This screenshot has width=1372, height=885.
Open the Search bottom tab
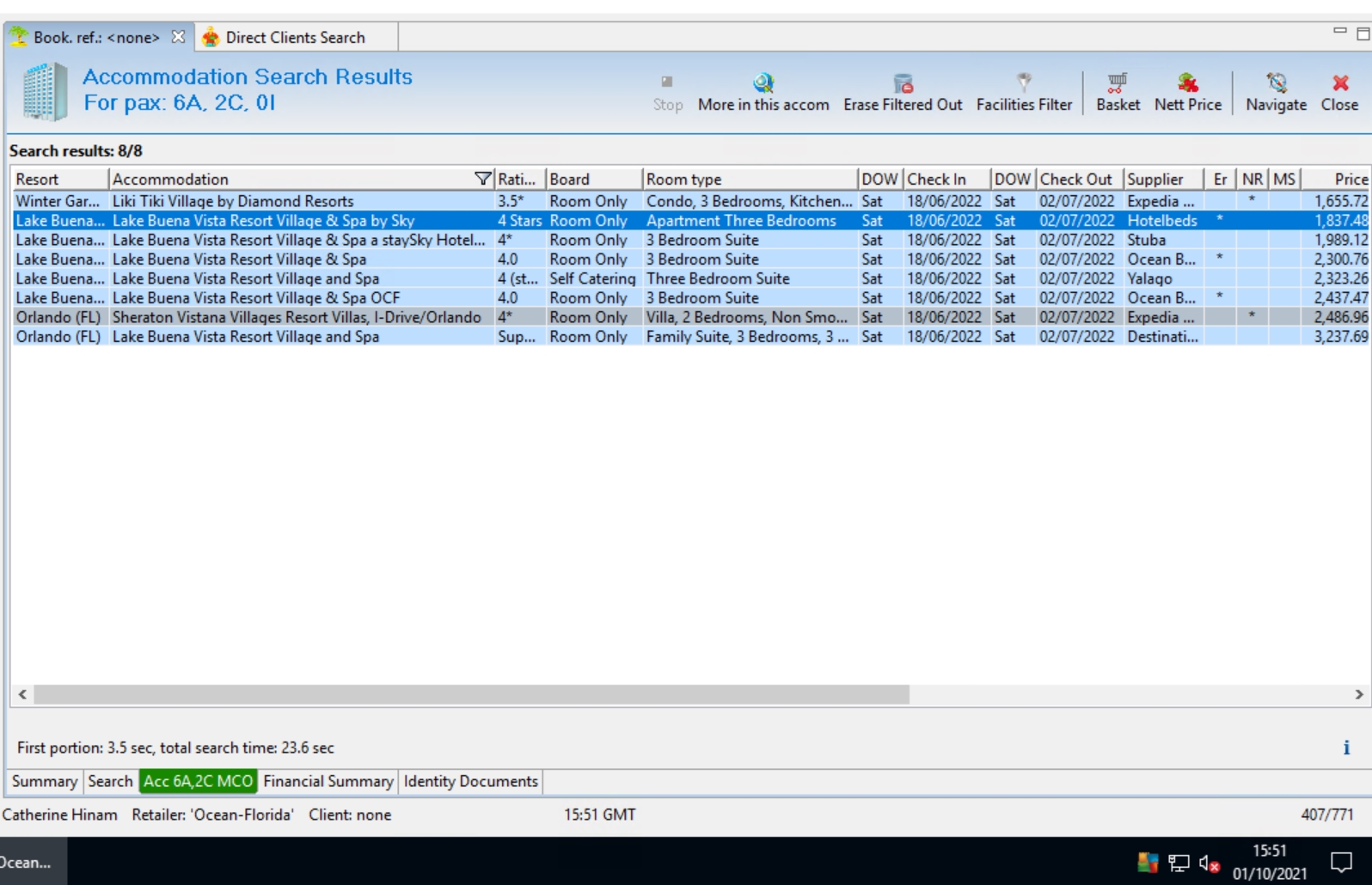111,781
